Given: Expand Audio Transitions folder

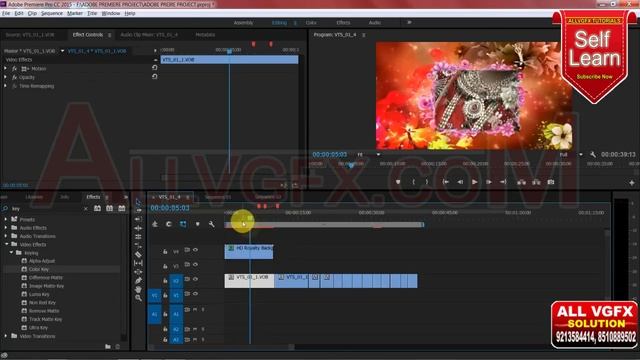Looking at the screenshot, I should point(6,236).
